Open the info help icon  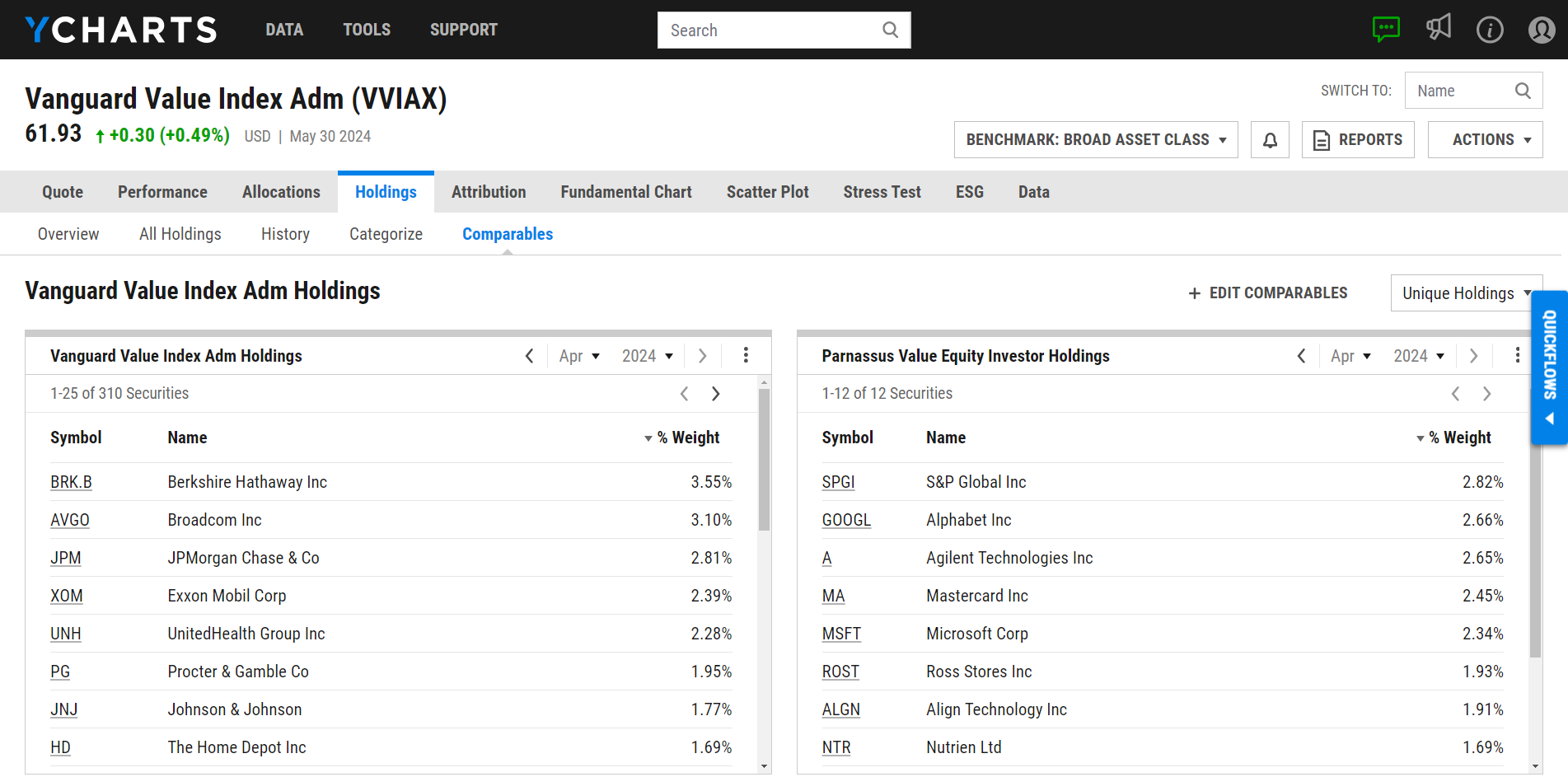tap(1491, 30)
